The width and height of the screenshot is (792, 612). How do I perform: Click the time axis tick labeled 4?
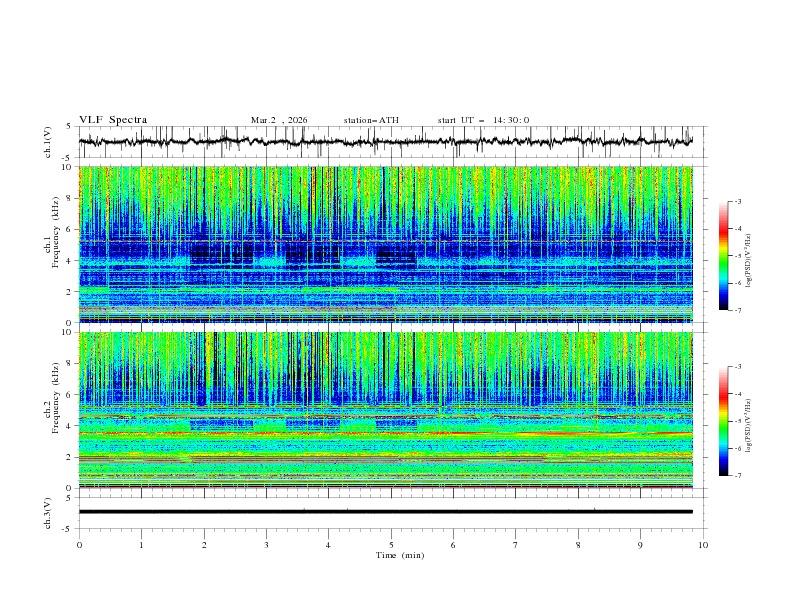(328, 545)
